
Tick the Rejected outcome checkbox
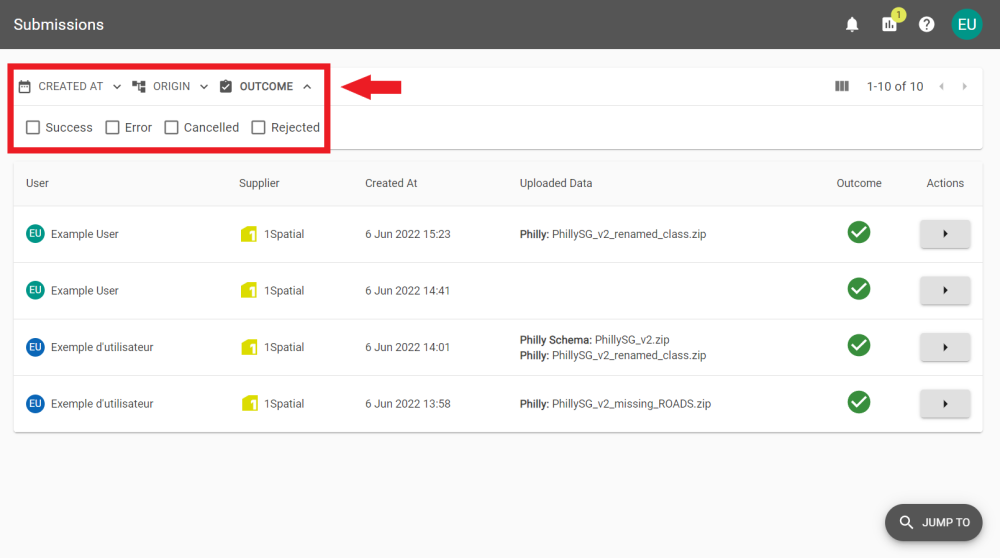click(x=258, y=128)
